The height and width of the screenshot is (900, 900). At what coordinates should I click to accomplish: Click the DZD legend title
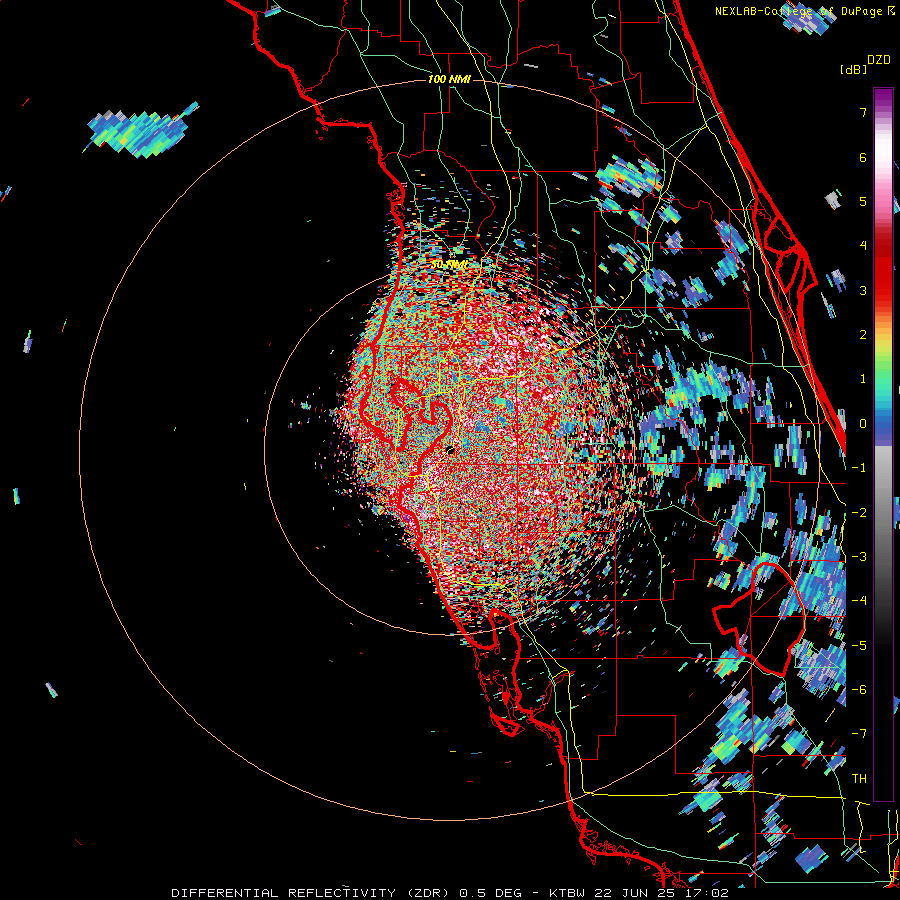pos(879,60)
